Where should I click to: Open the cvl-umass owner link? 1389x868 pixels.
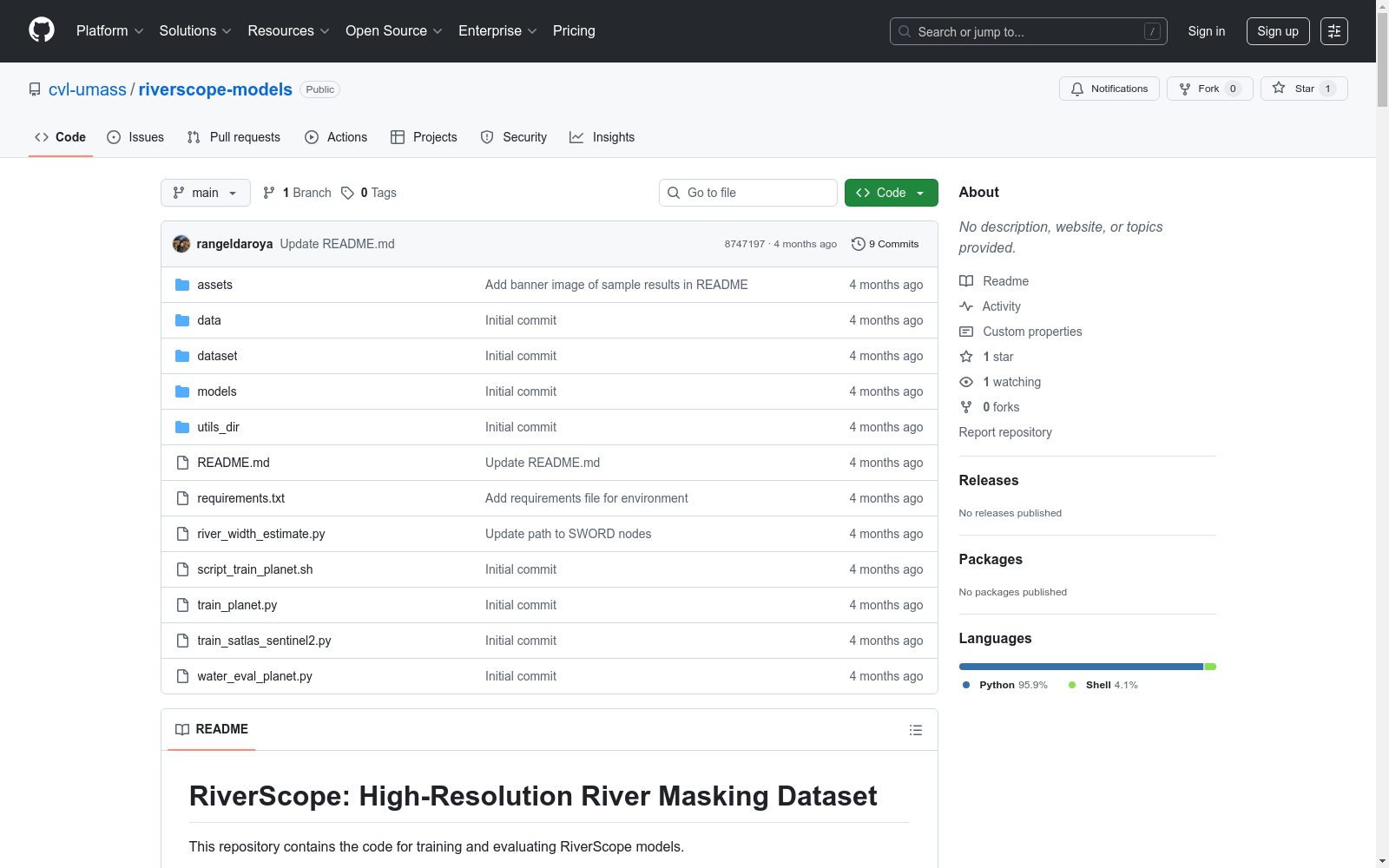pyautogui.click(x=88, y=89)
